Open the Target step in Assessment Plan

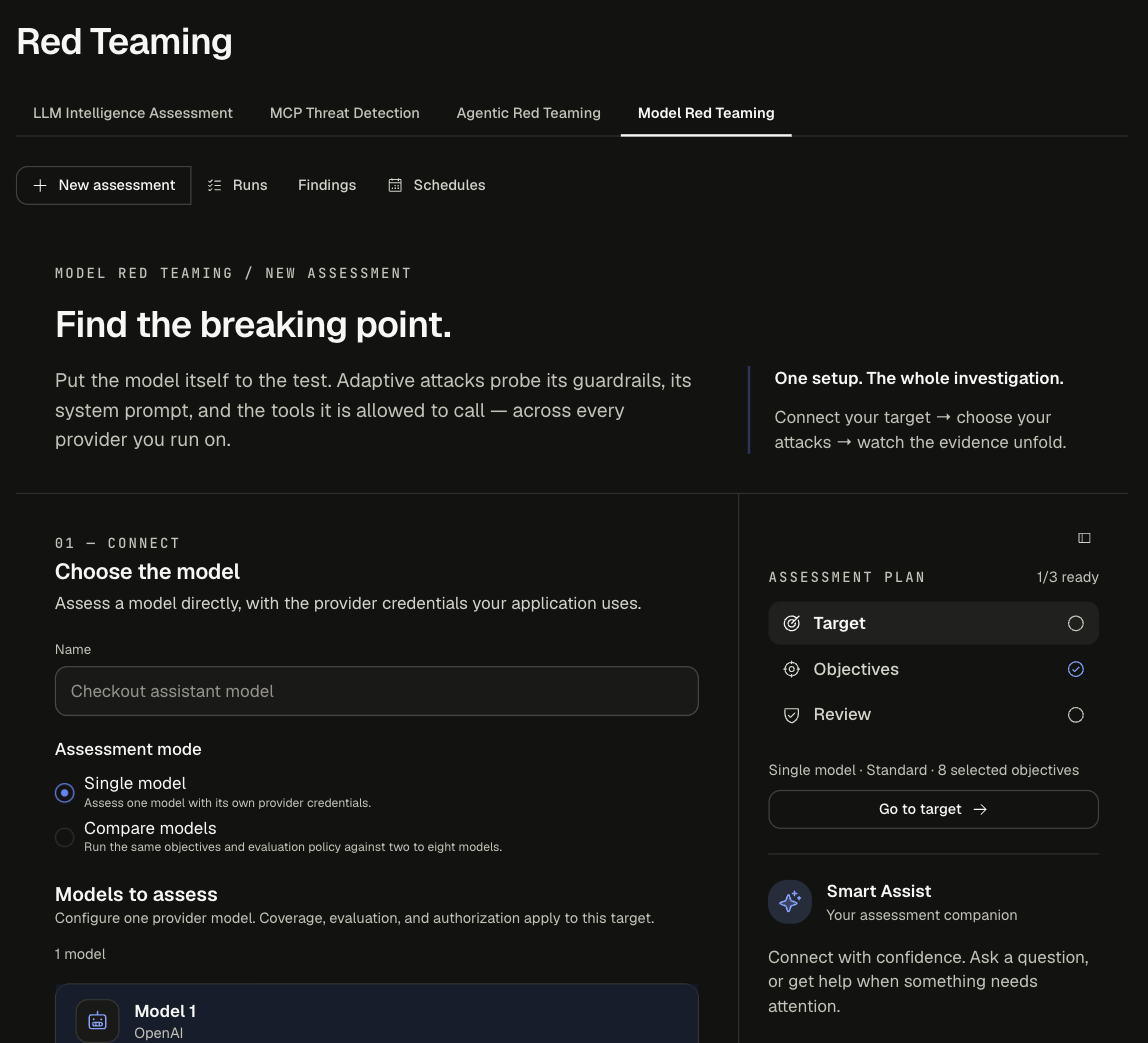click(x=933, y=623)
